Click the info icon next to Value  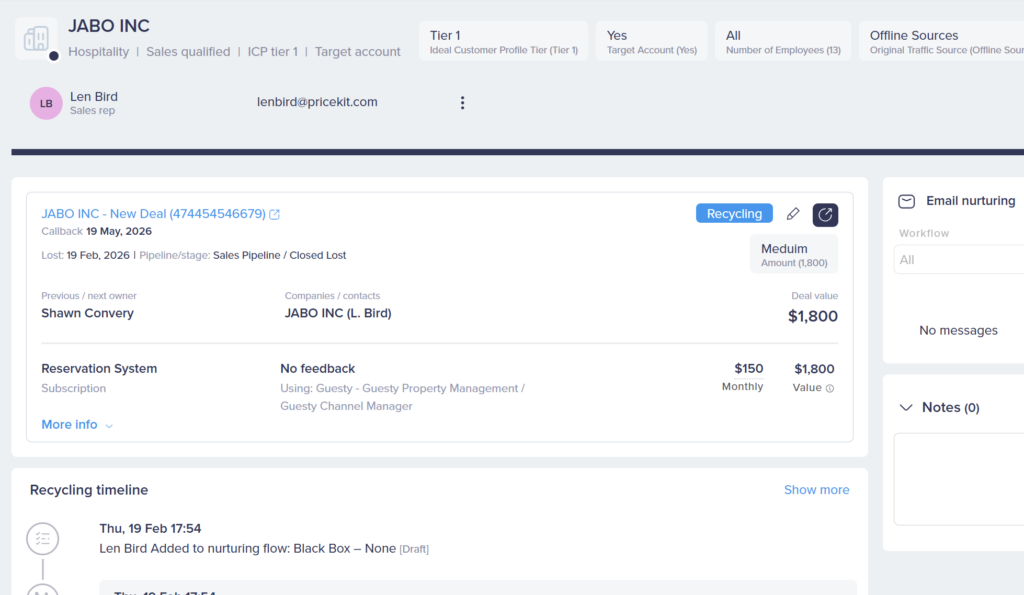[x=830, y=388]
